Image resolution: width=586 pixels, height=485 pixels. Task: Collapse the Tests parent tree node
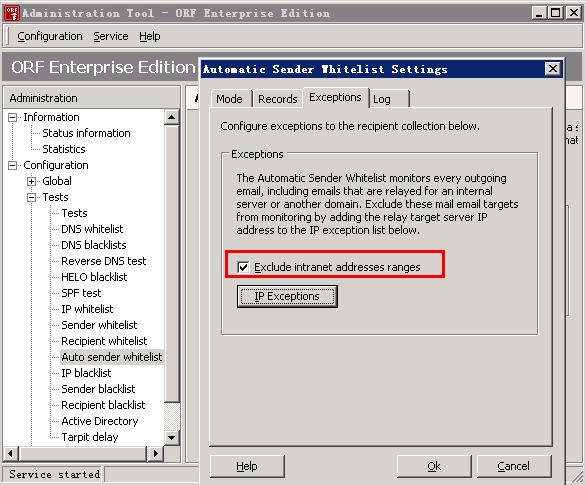31,197
